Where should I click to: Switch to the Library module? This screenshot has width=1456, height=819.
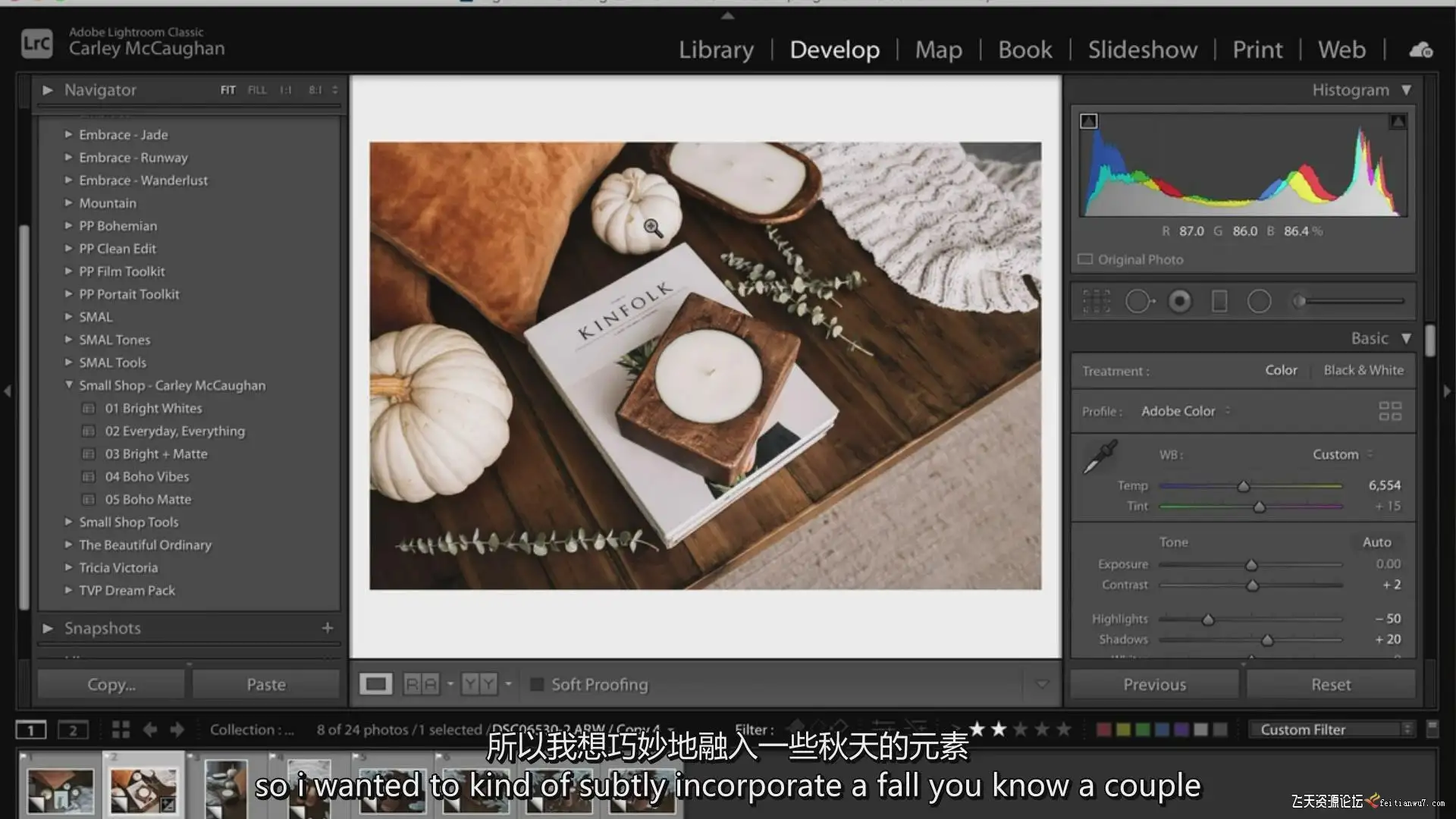click(x=715, y=50)
